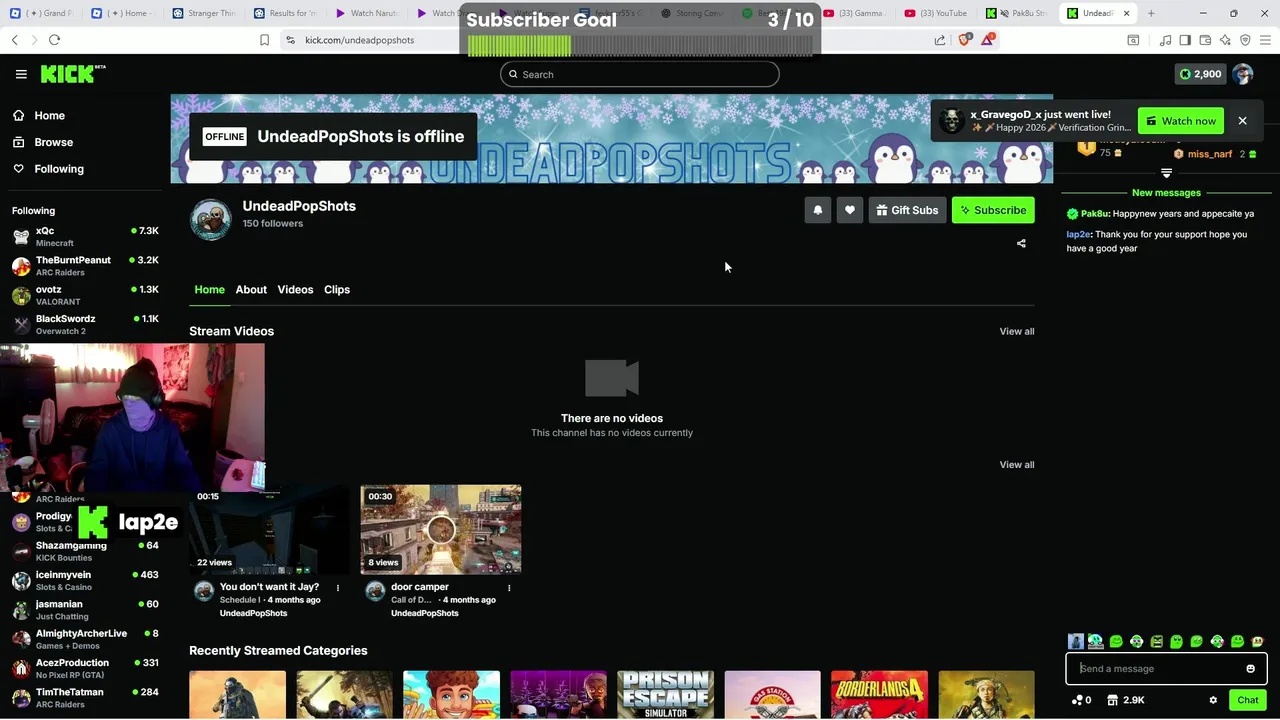Image resolution: width=1280 pixels, height=720 pixels.
Task: Click the last emote in quick row
Action: (x=1257, y=642)
